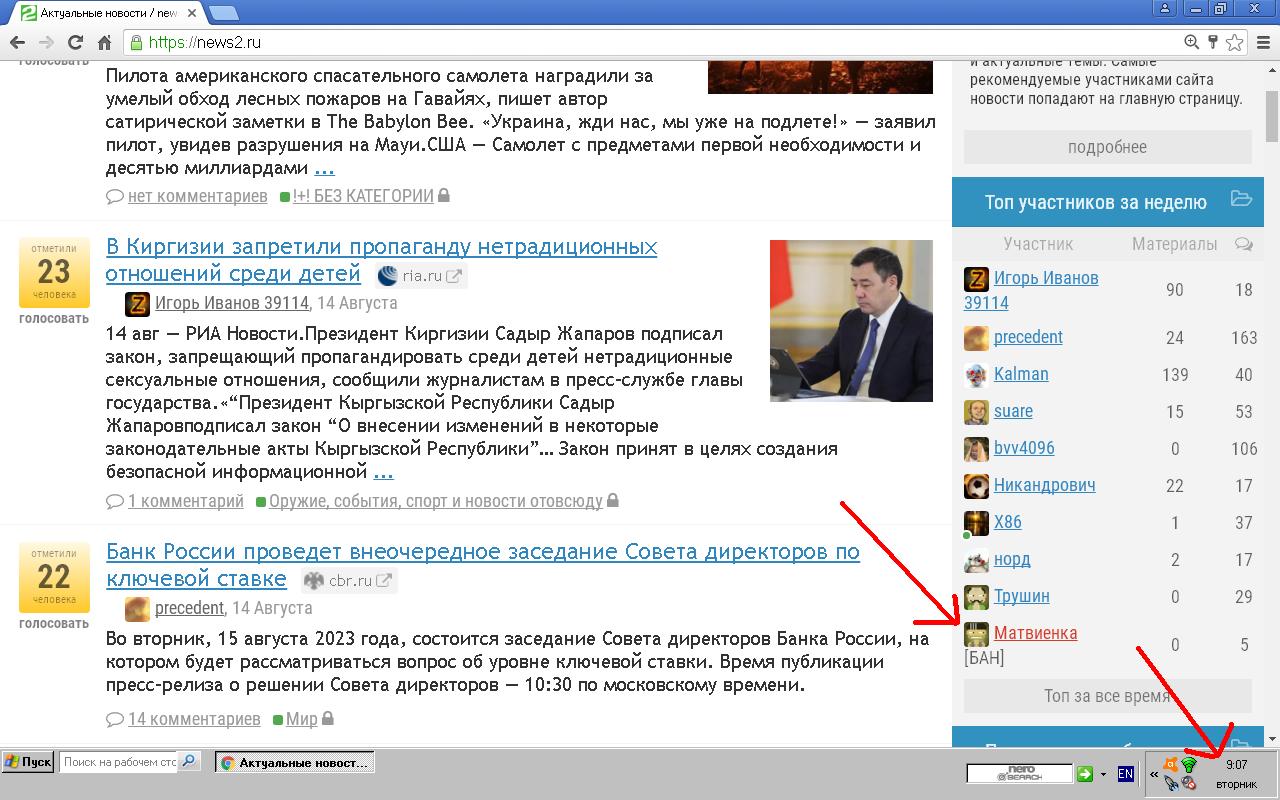Click 'Топ участников за неделю' folder icon
This screenshot has height=800, width=1280.
tap(1241, 199)
